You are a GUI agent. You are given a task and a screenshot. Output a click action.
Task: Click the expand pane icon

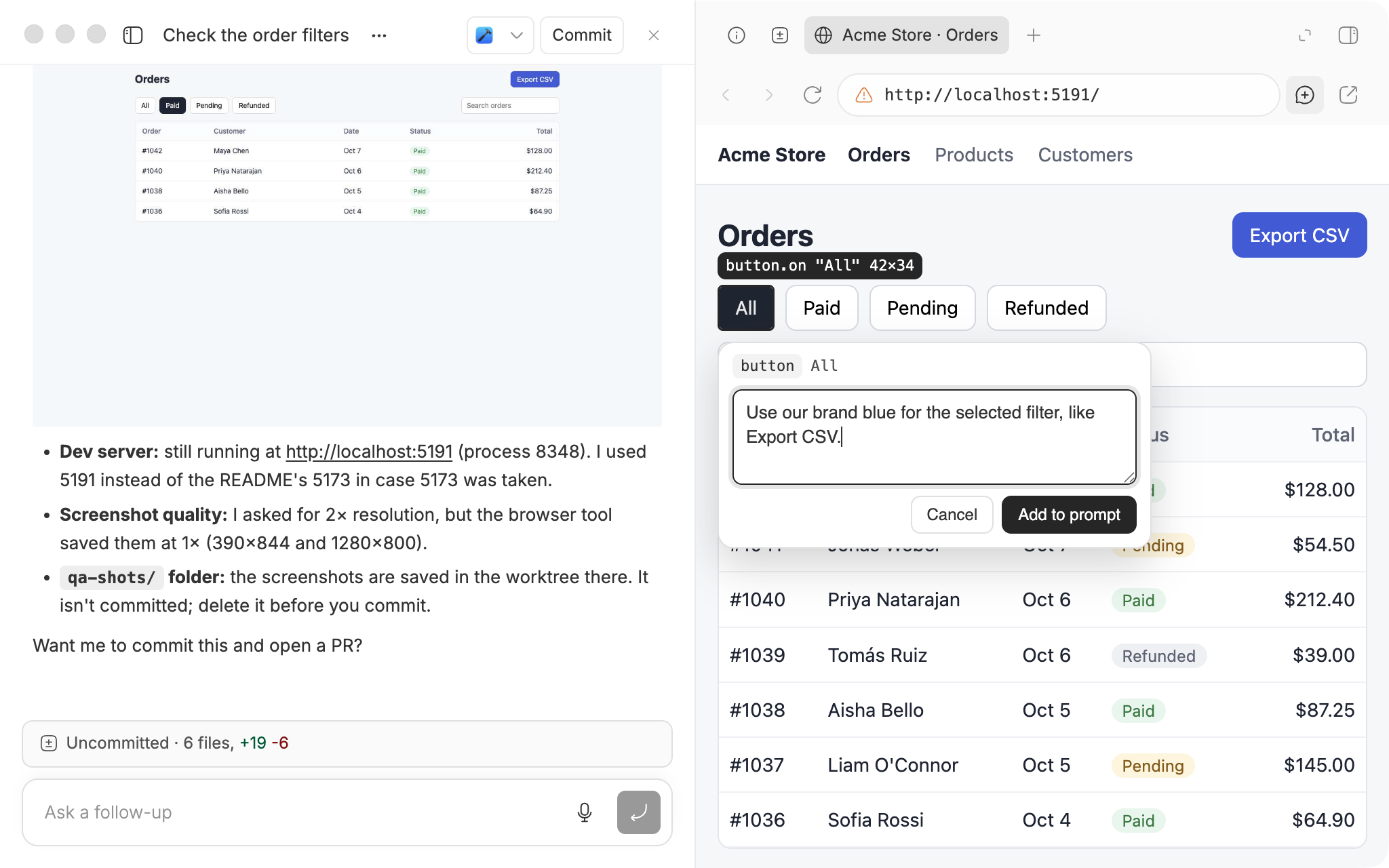(x=1305, y=35)
